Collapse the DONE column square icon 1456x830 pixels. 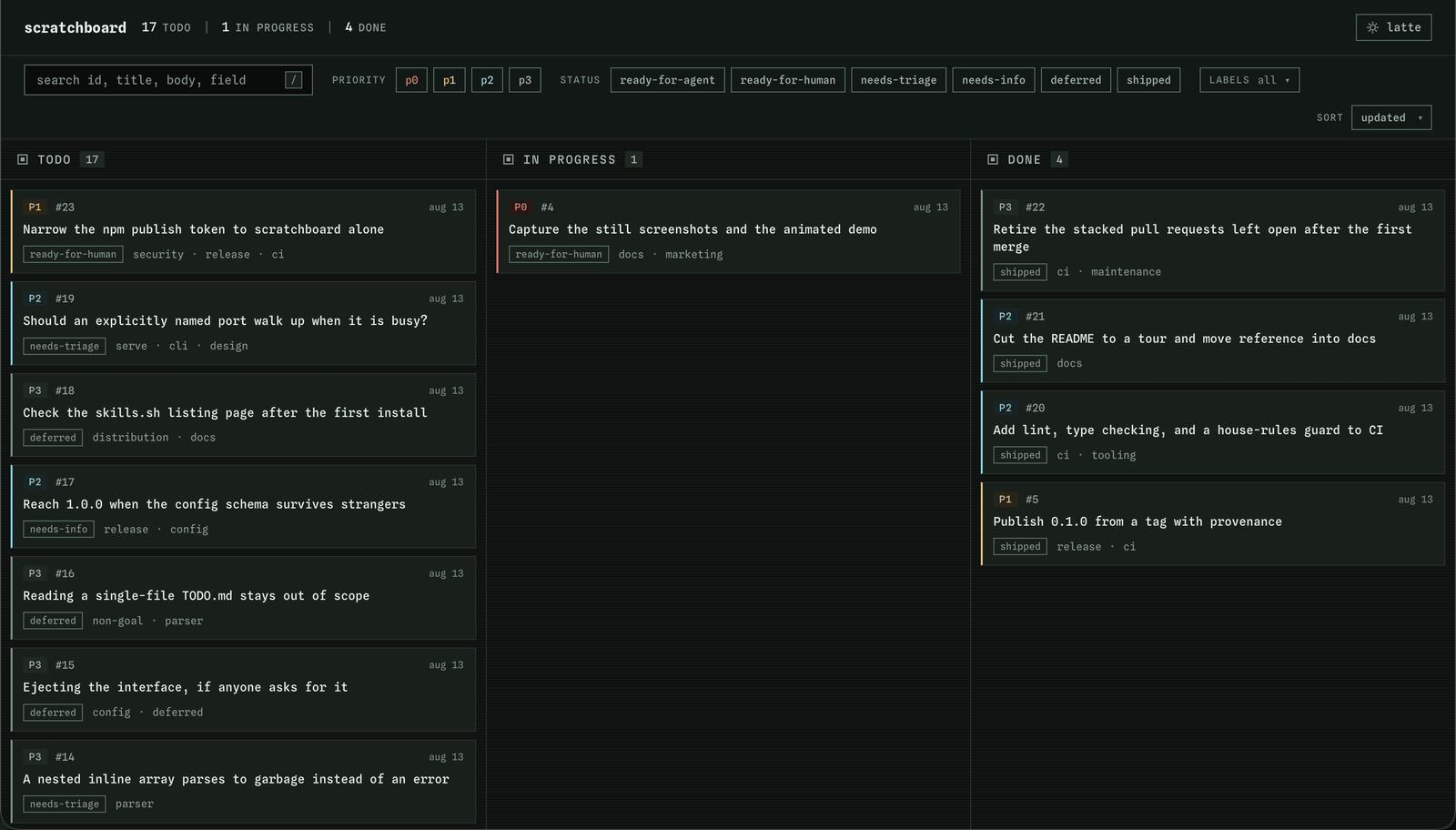click(x=993, y=159)
